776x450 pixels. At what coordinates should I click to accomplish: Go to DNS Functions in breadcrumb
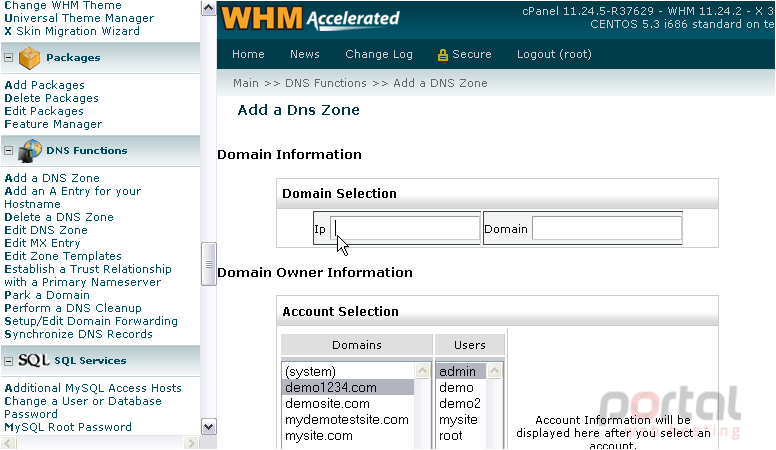pyautogui.click(x=326, y=83)
